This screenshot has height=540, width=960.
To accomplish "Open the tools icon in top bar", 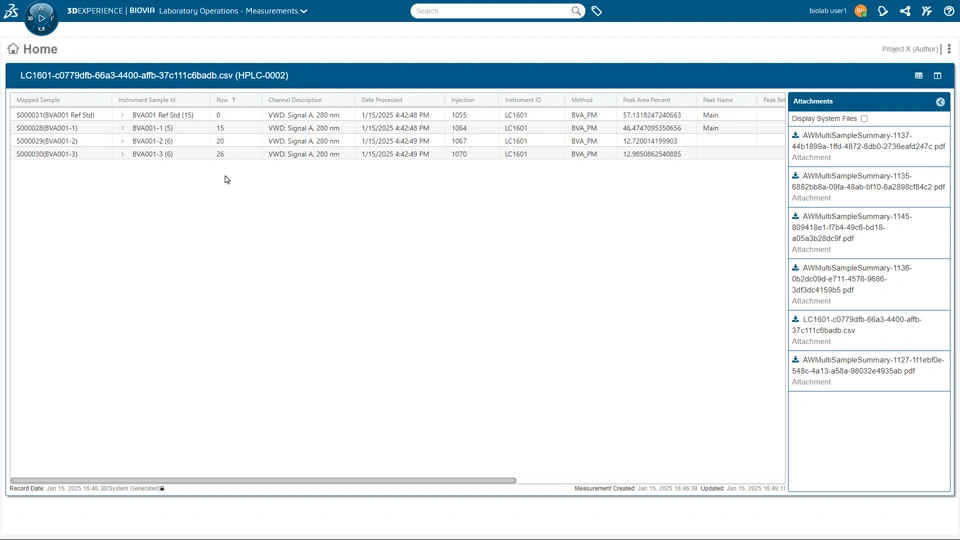I will (927, 11).
